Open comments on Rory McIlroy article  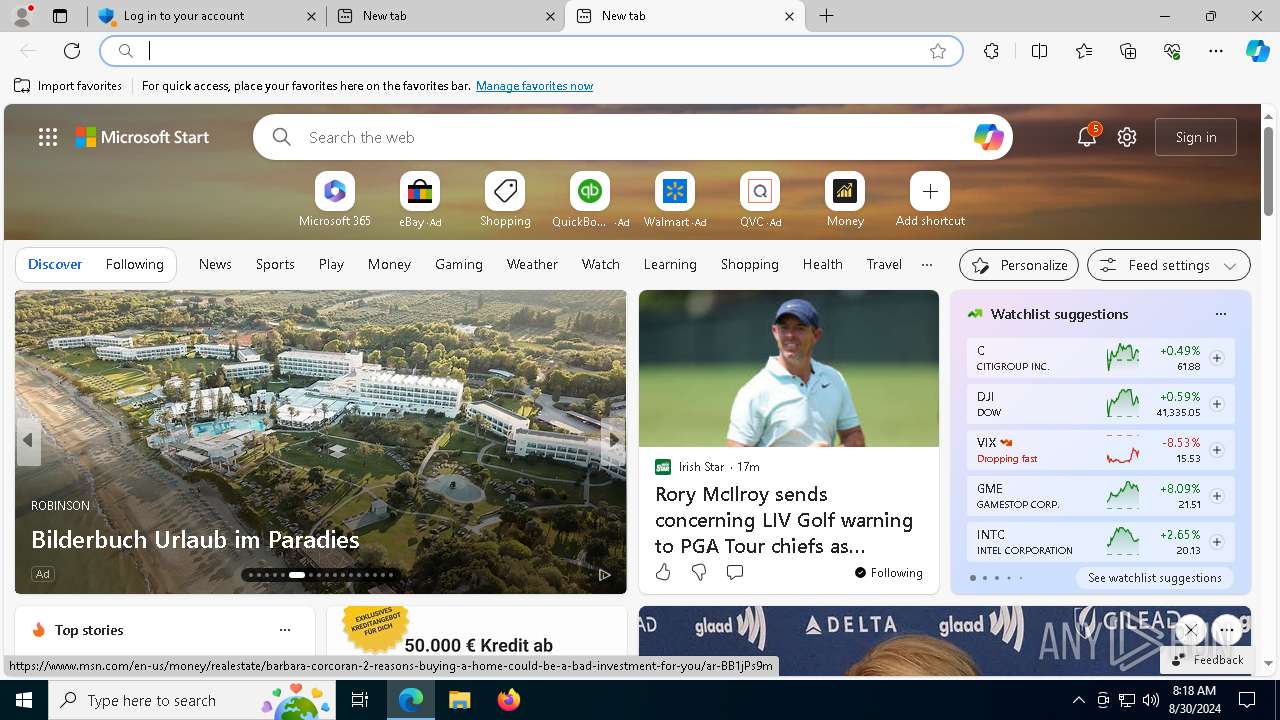coord(735,572)
